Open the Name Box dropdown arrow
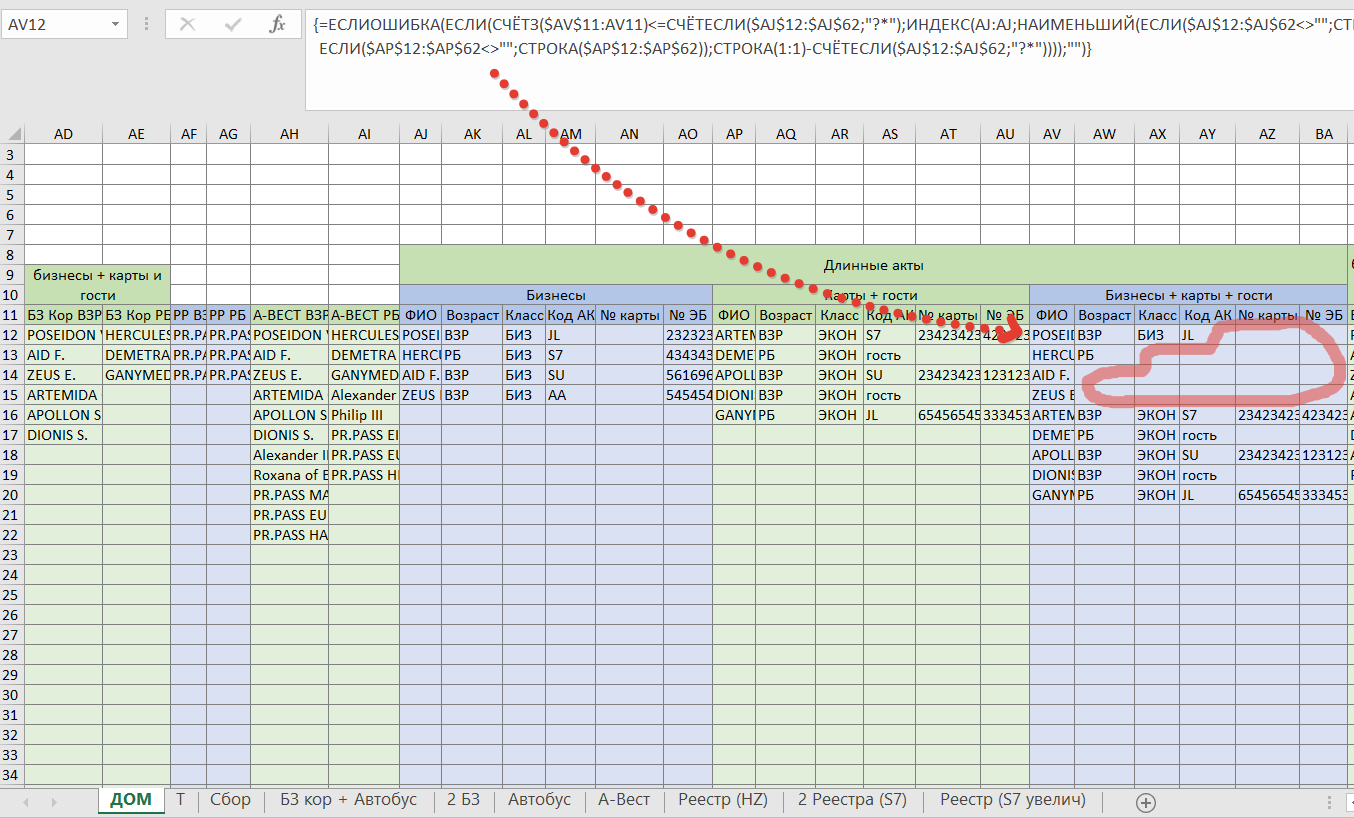Image resolution: width=1354 pixels, height=818 pixels. 117,24
